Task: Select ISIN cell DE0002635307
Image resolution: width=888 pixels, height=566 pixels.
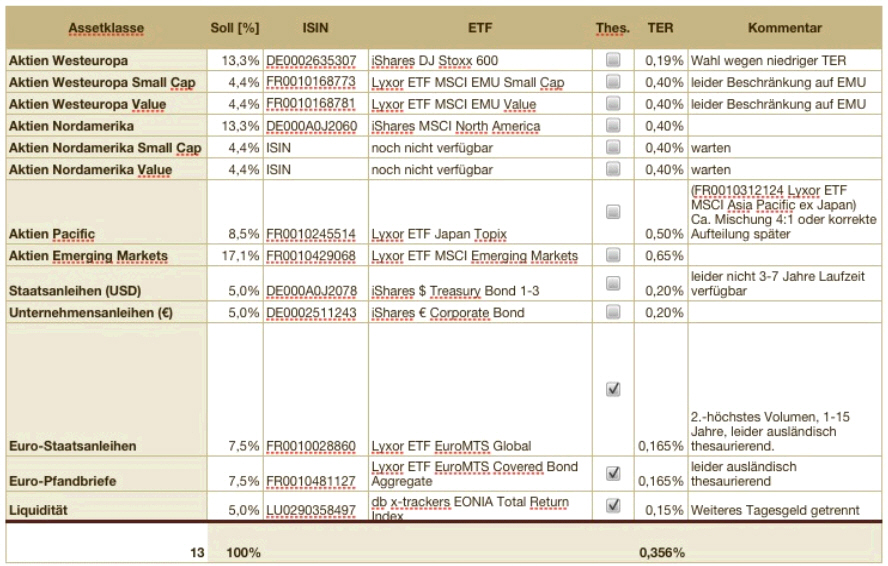Action: (x=315, y=61)
